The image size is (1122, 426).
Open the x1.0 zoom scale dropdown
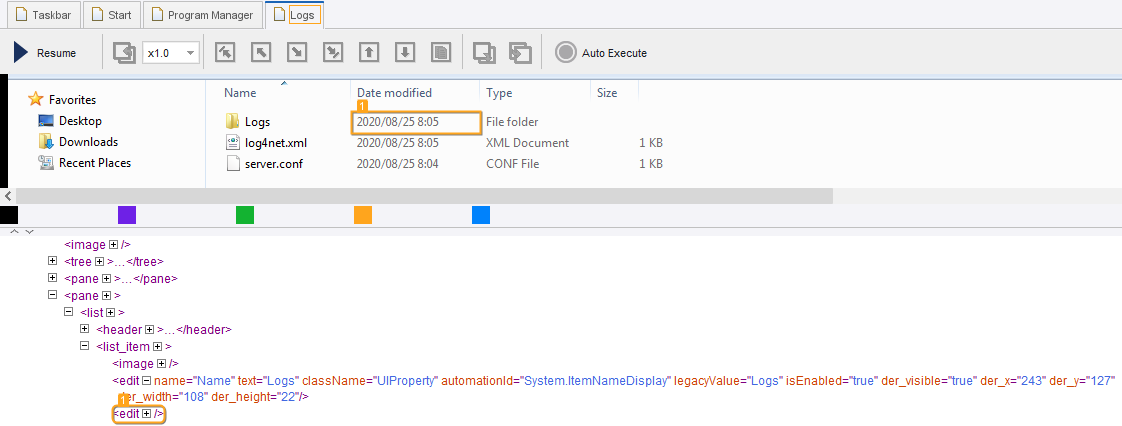(x=191, y=53)
